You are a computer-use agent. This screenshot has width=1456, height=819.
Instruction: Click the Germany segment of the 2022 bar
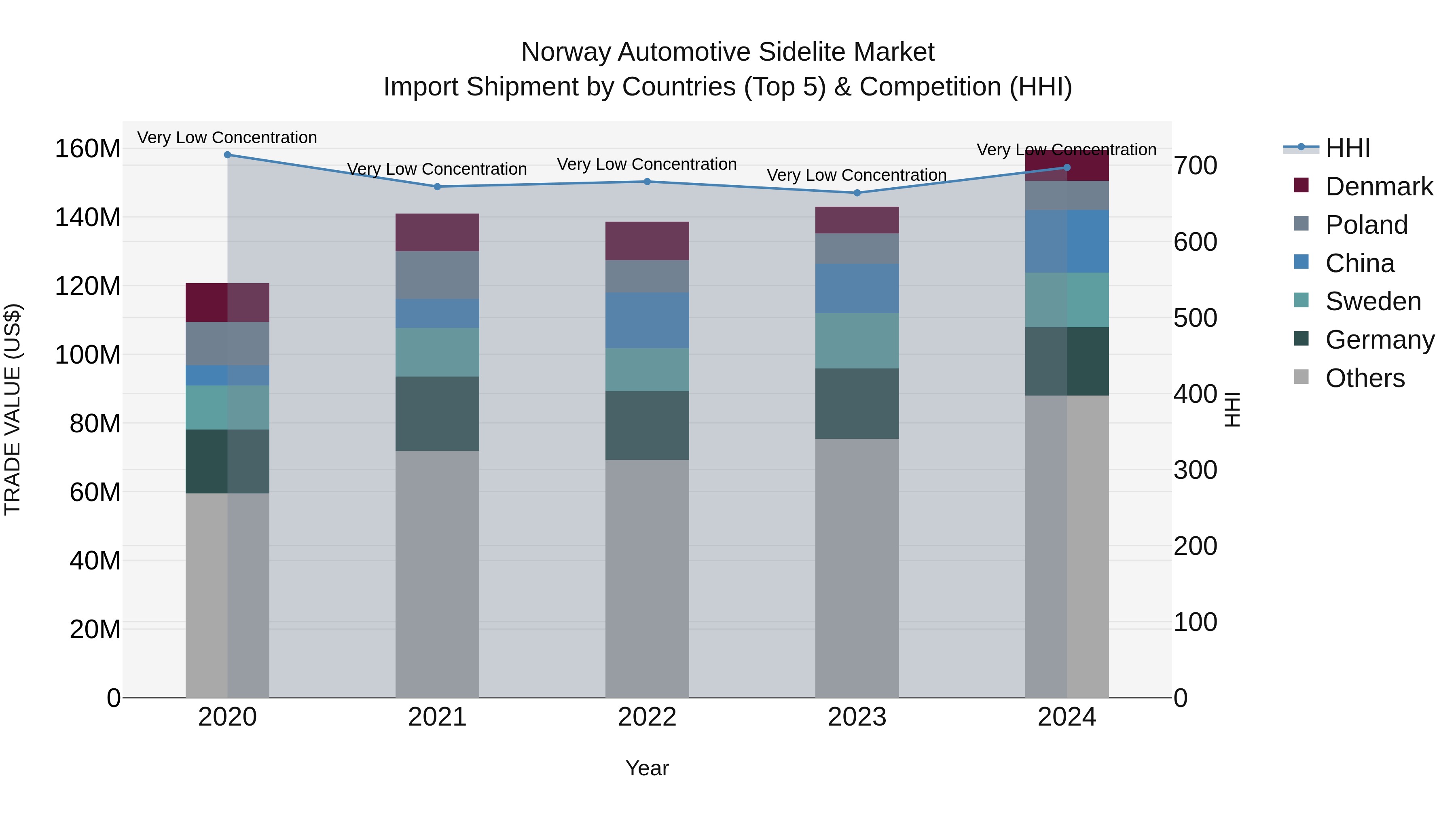pyautogui.click(x=647, y=425)
